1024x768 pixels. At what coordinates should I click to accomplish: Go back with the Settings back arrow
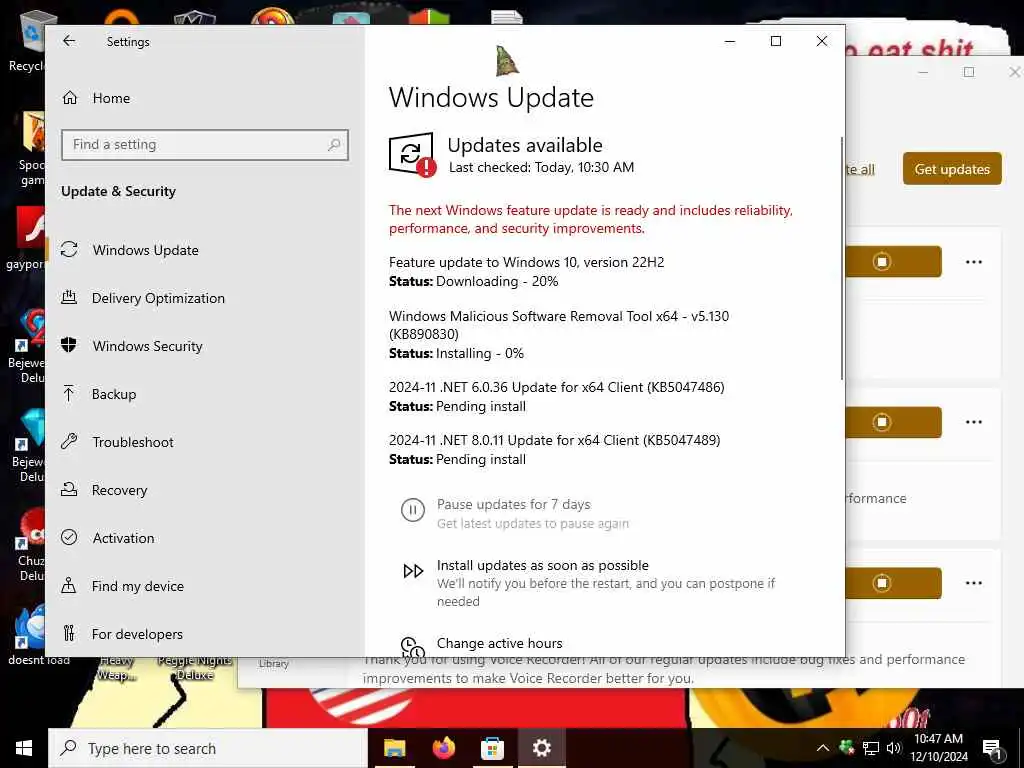[x=69, y=41]
